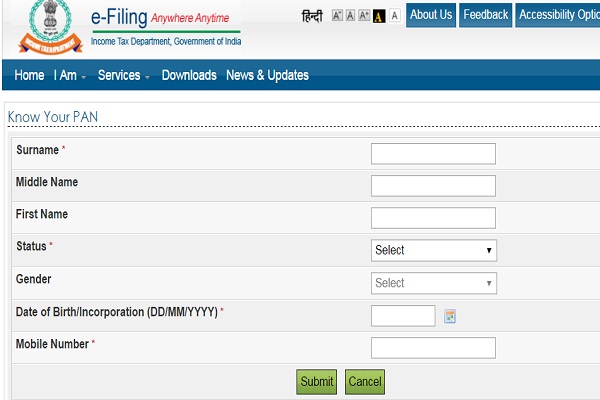Go to the Home menu item

pyautogui.click(x=29, y=76)
